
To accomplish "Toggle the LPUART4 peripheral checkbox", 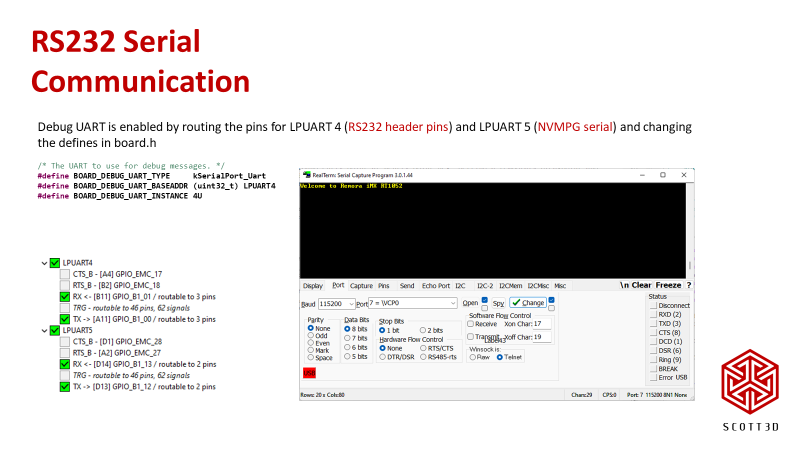I will click(x=55, y=263).
